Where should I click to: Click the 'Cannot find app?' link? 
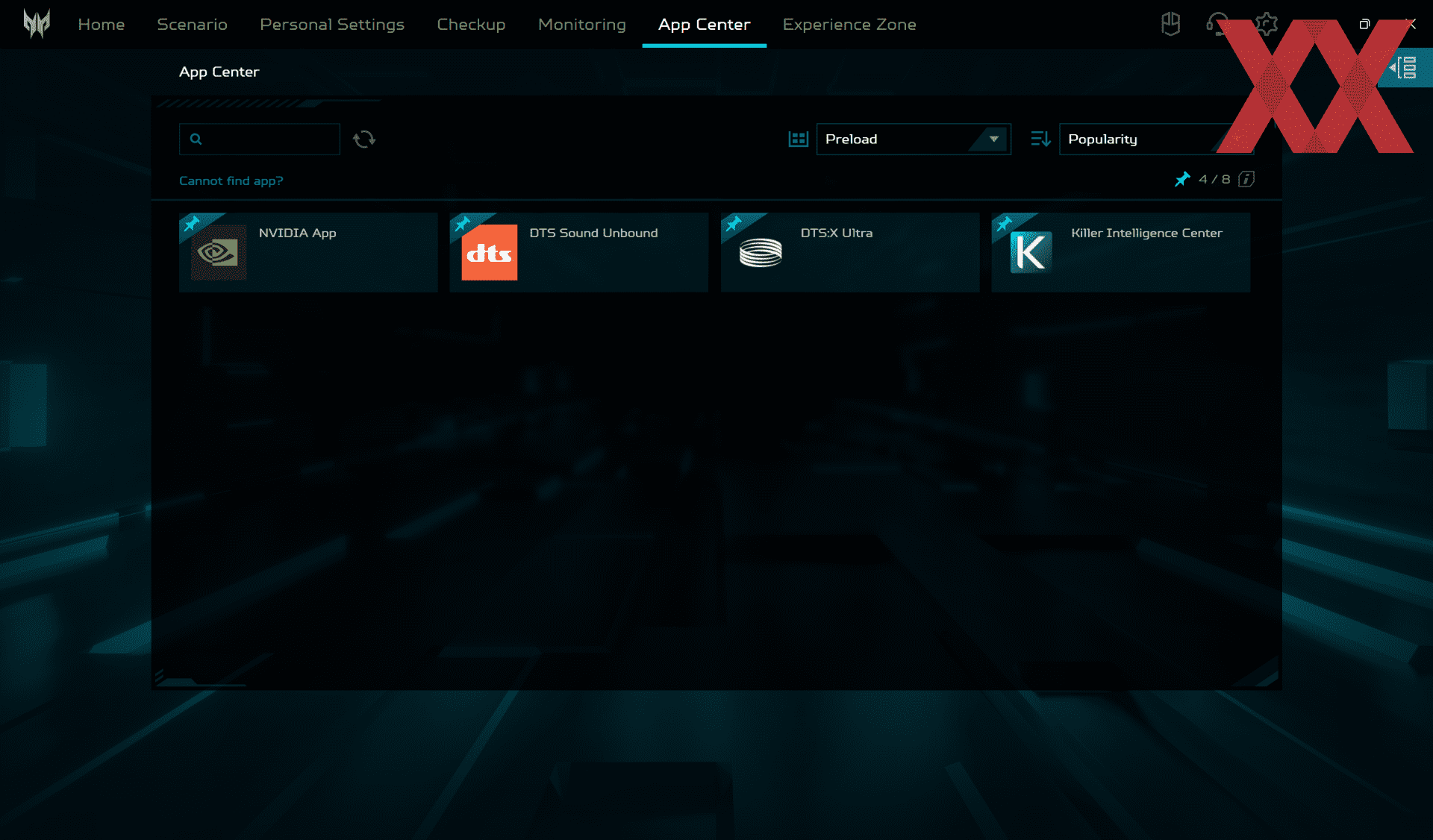pos(231,181)
